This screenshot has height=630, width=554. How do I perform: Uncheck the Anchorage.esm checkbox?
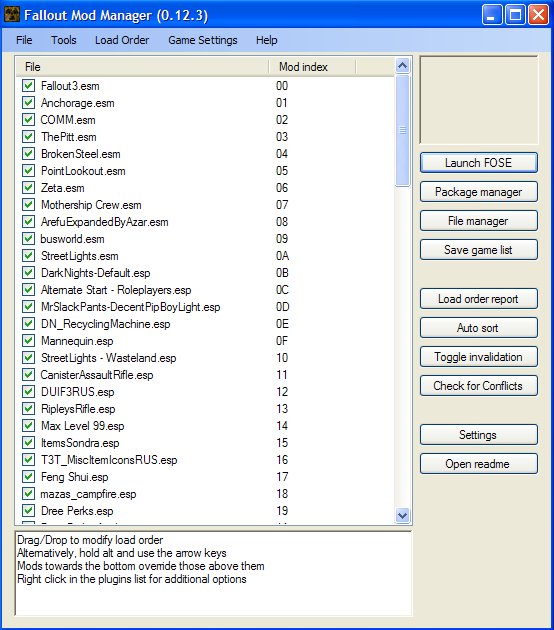tap(28, 103)
